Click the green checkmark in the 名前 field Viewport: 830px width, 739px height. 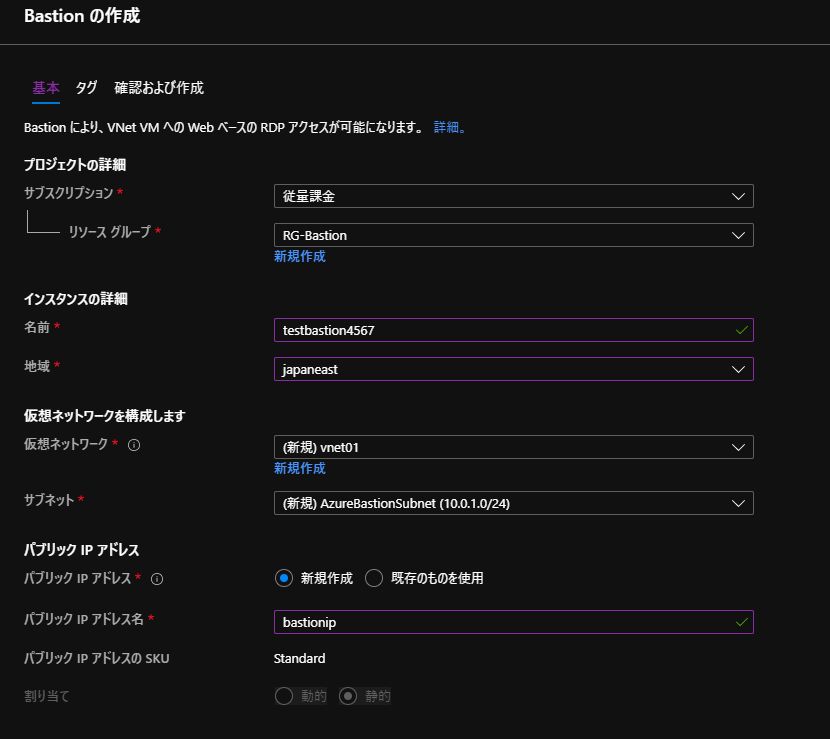click(x=741, y=330)
